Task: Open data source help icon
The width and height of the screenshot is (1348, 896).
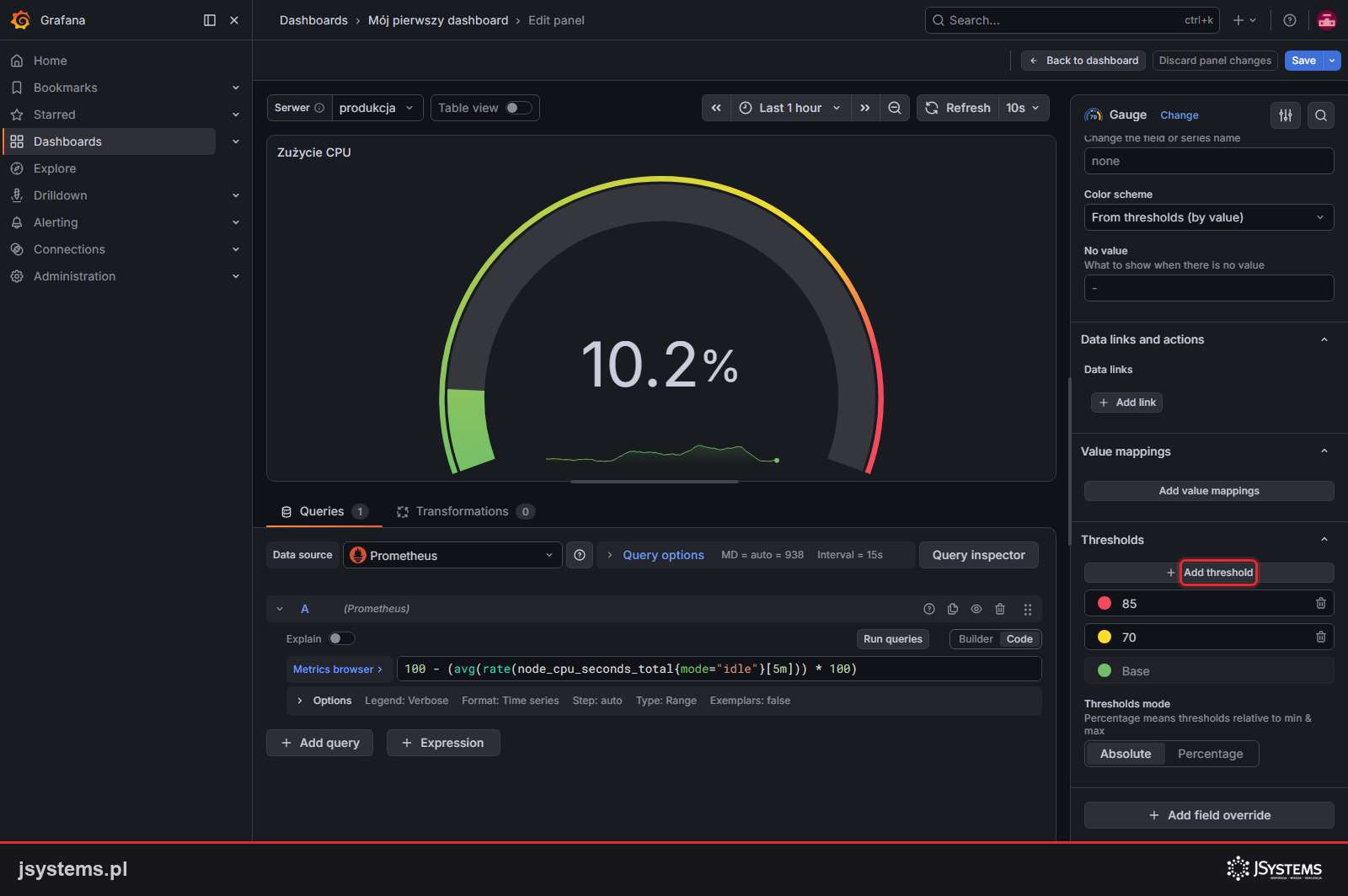Action: (580, 555)
